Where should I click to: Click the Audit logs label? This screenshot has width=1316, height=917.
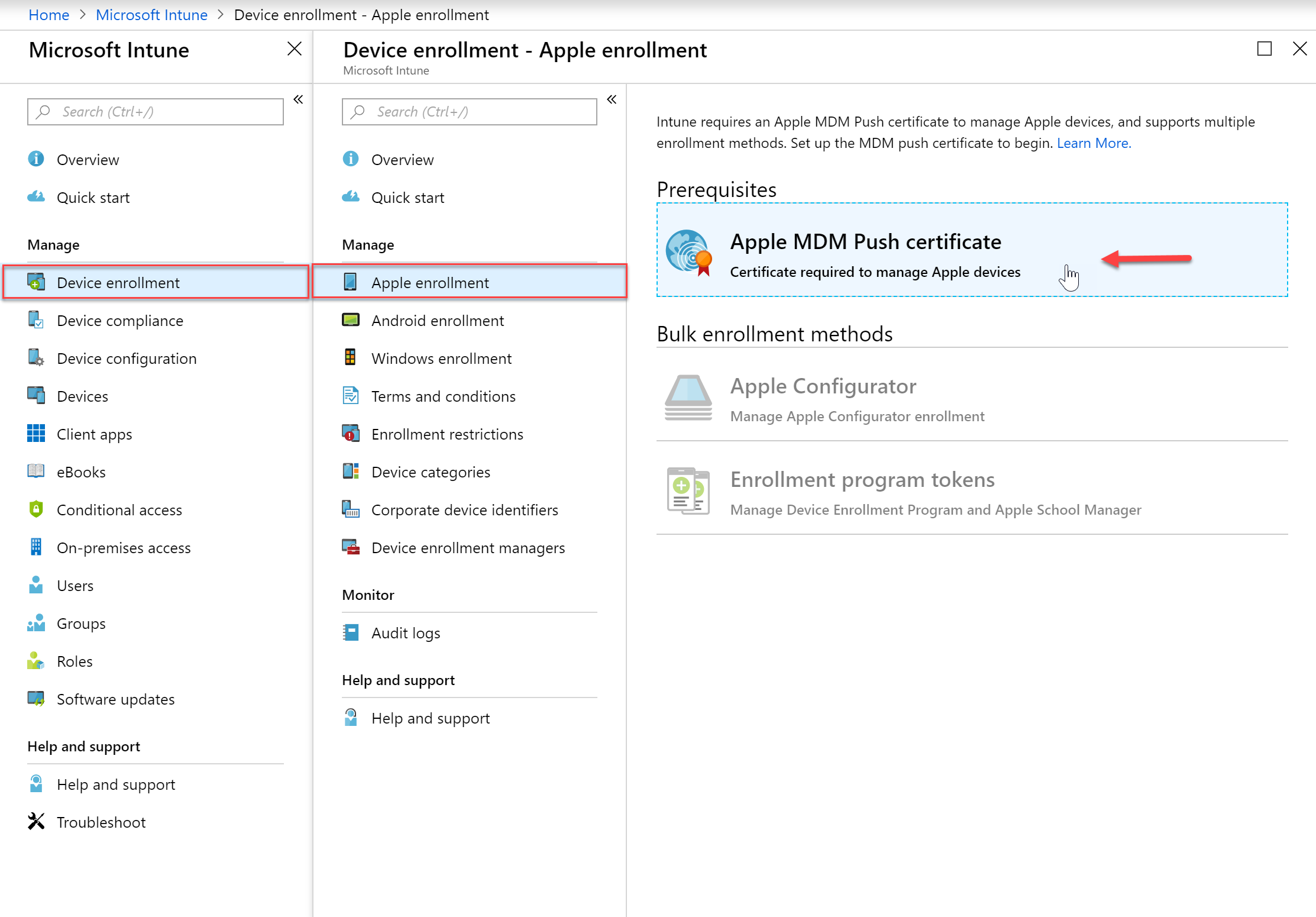406,633
